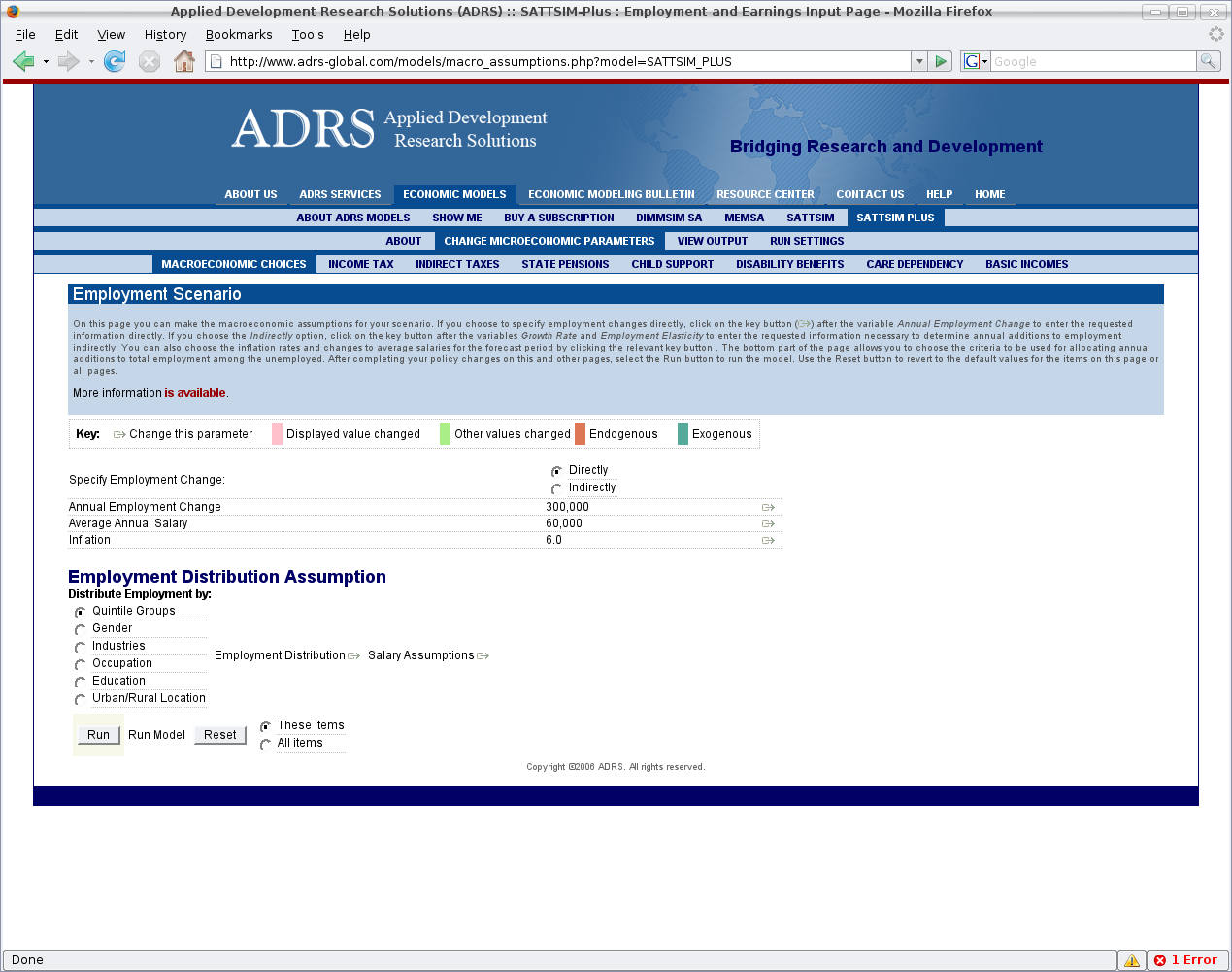
Task: Open the Bookmarks menu
Action: coord(239,35)
